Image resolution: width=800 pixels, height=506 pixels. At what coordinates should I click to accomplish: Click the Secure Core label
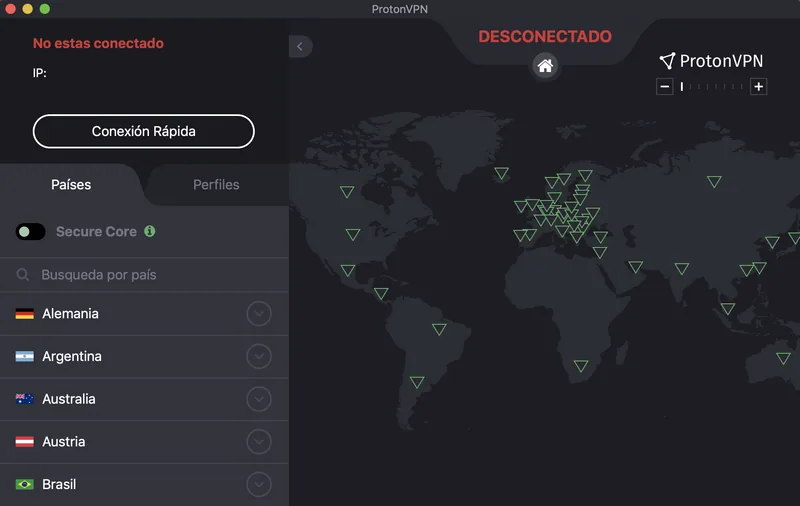pos(96,232)
